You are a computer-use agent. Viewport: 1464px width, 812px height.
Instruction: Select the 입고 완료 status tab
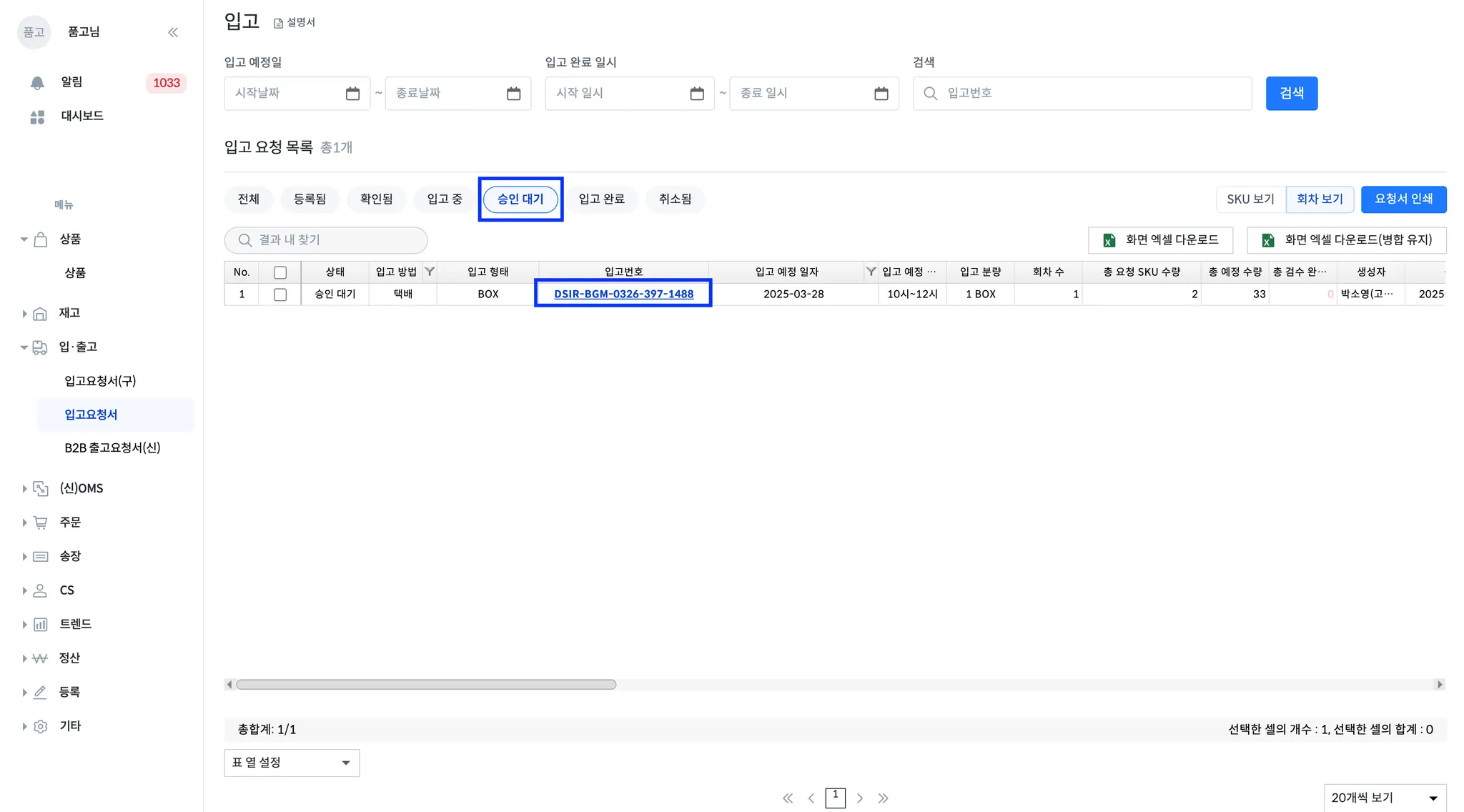tap(601, 199)
